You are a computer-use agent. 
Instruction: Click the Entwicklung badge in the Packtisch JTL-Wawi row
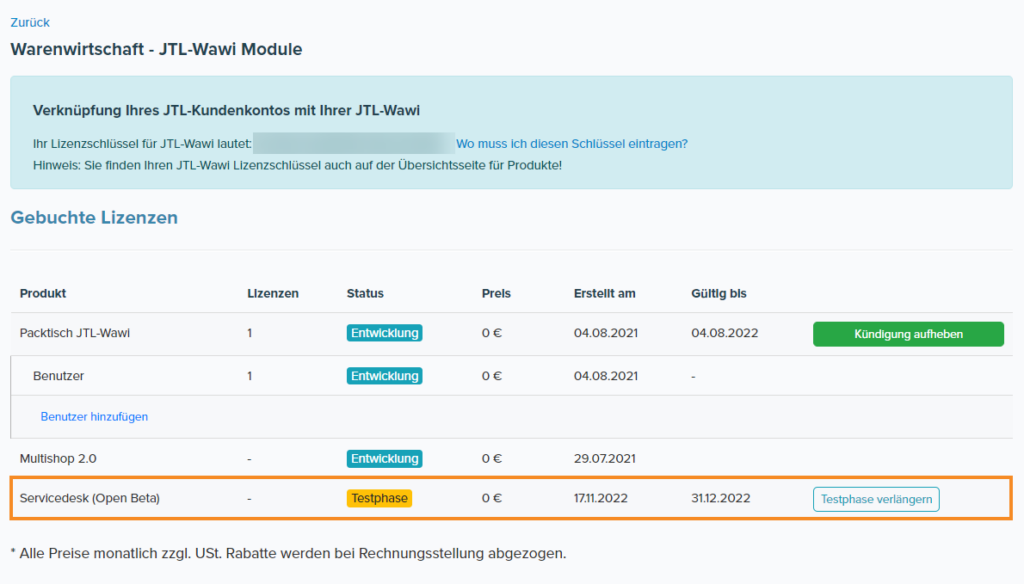384,333
